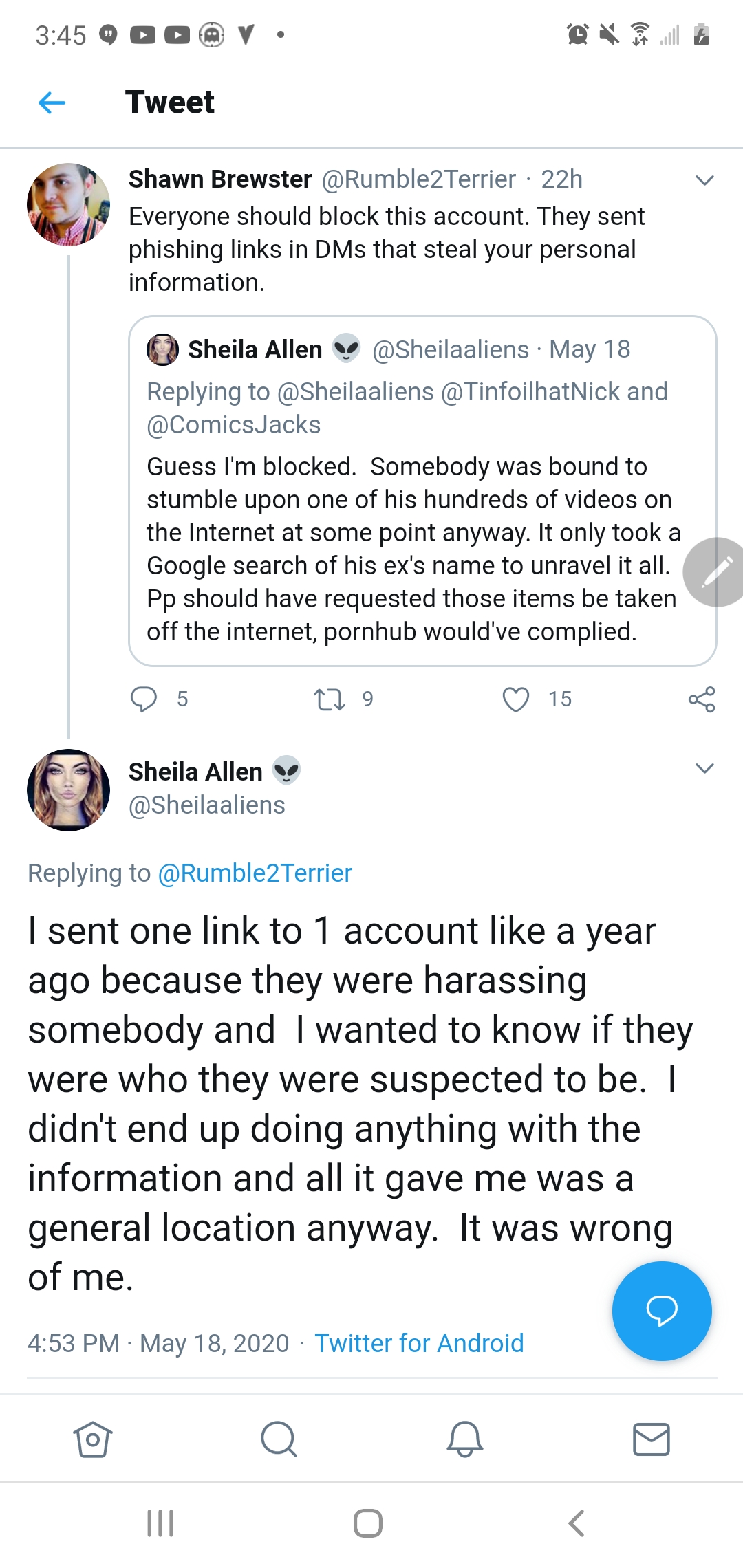The height and width of the screenshot is (1568, 743).
Task: Open the Messages envelope tab
Action: pos(652,1439)
